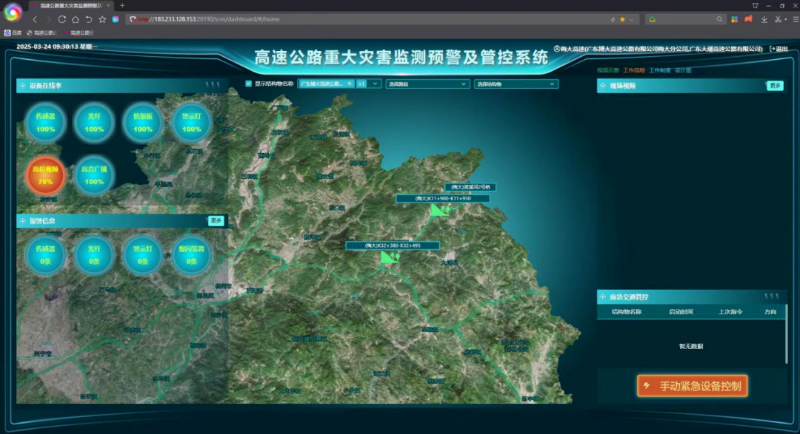Open the 选择路段 dropdown
This screenshot has width=800, height=434.
pos(427,85)
